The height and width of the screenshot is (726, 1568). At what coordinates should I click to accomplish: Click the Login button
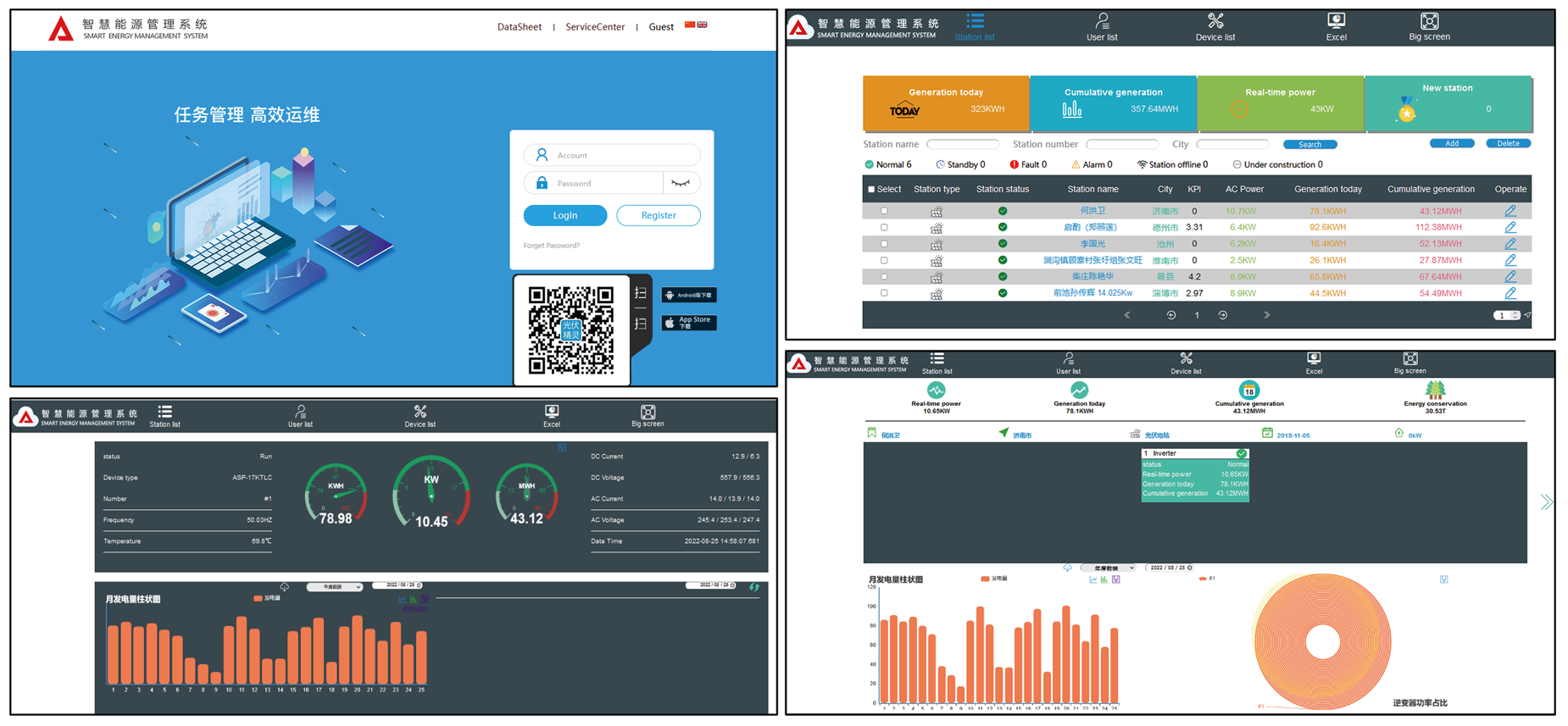pyautogui.click(x=564, y=216)
